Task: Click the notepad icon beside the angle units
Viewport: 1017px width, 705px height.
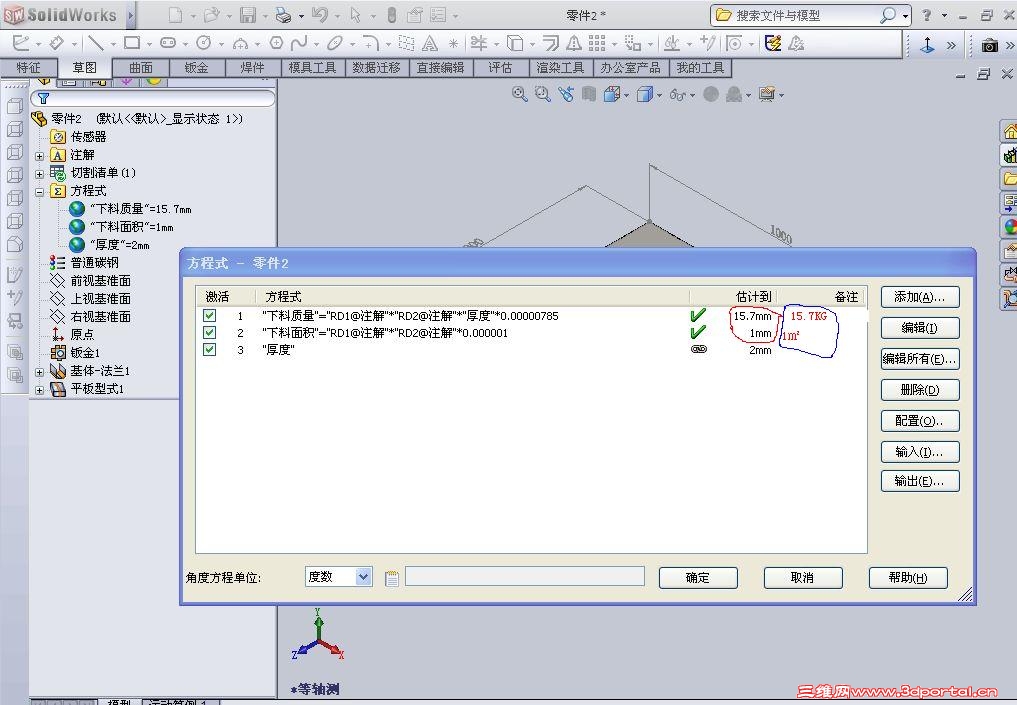Action: coord(392,578)
